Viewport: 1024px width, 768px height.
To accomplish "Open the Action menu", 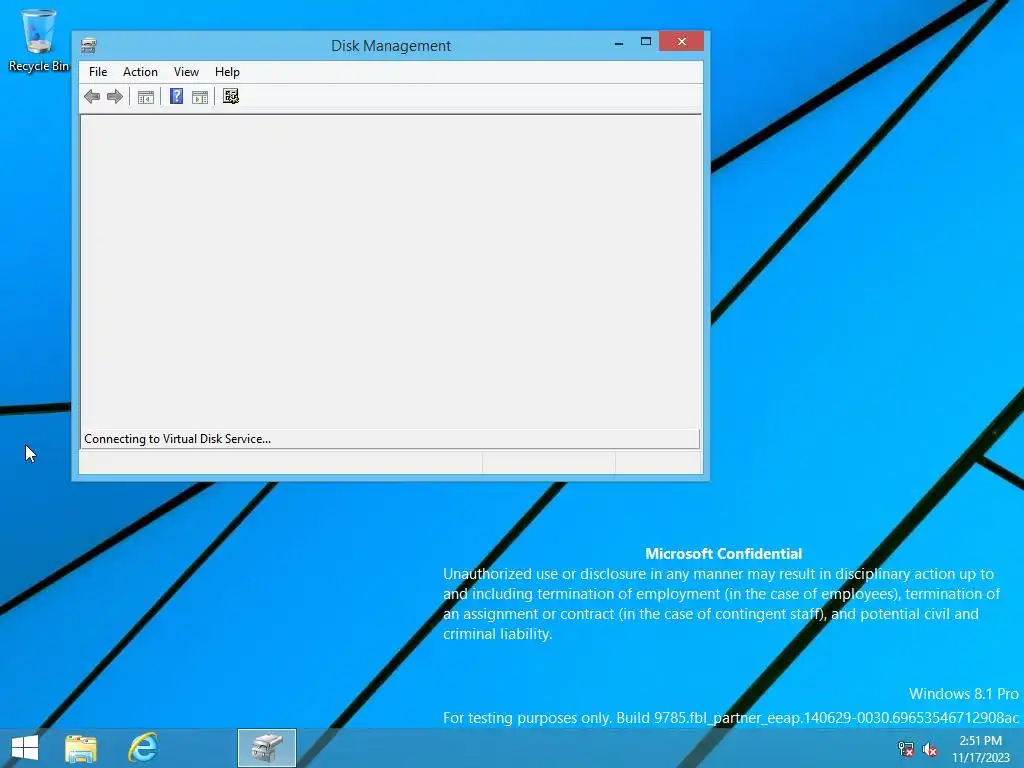I will coord(140,72).
